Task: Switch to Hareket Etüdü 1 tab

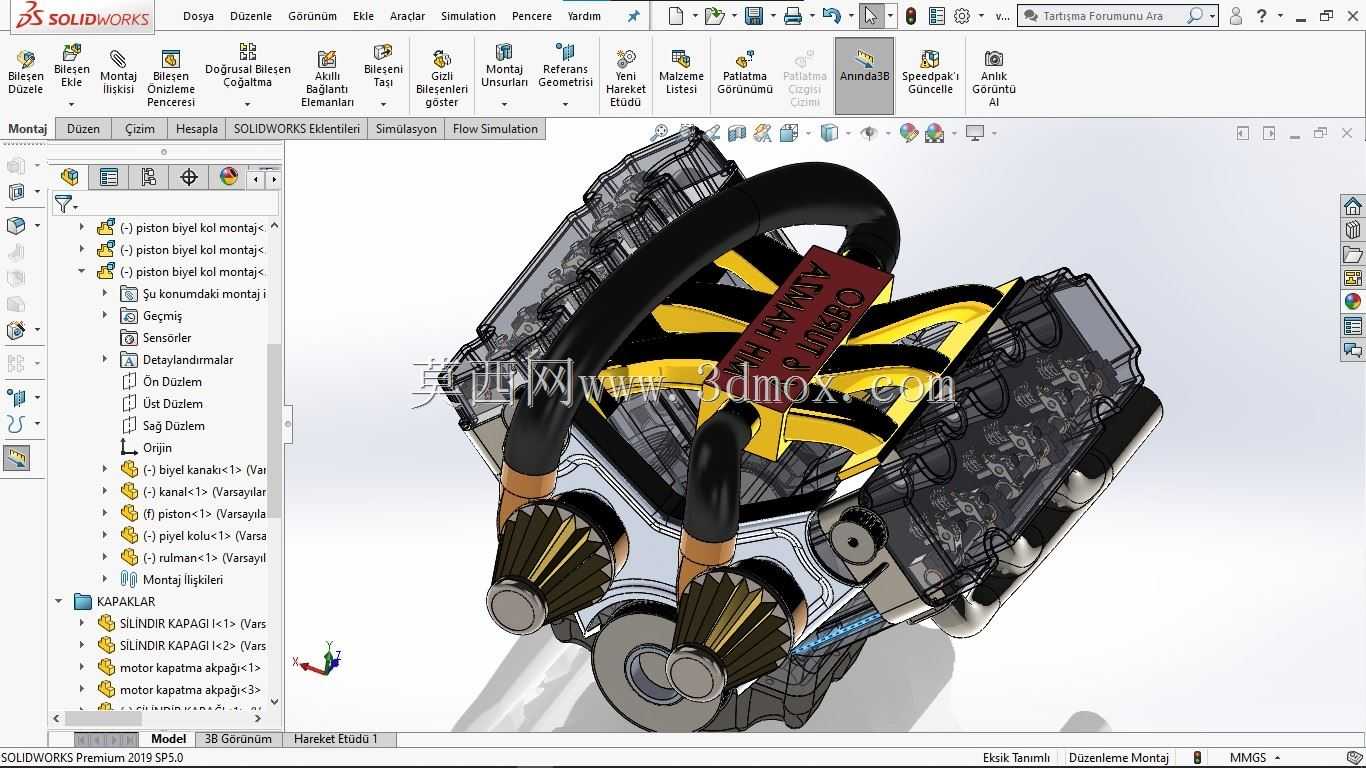Action: 336,739
